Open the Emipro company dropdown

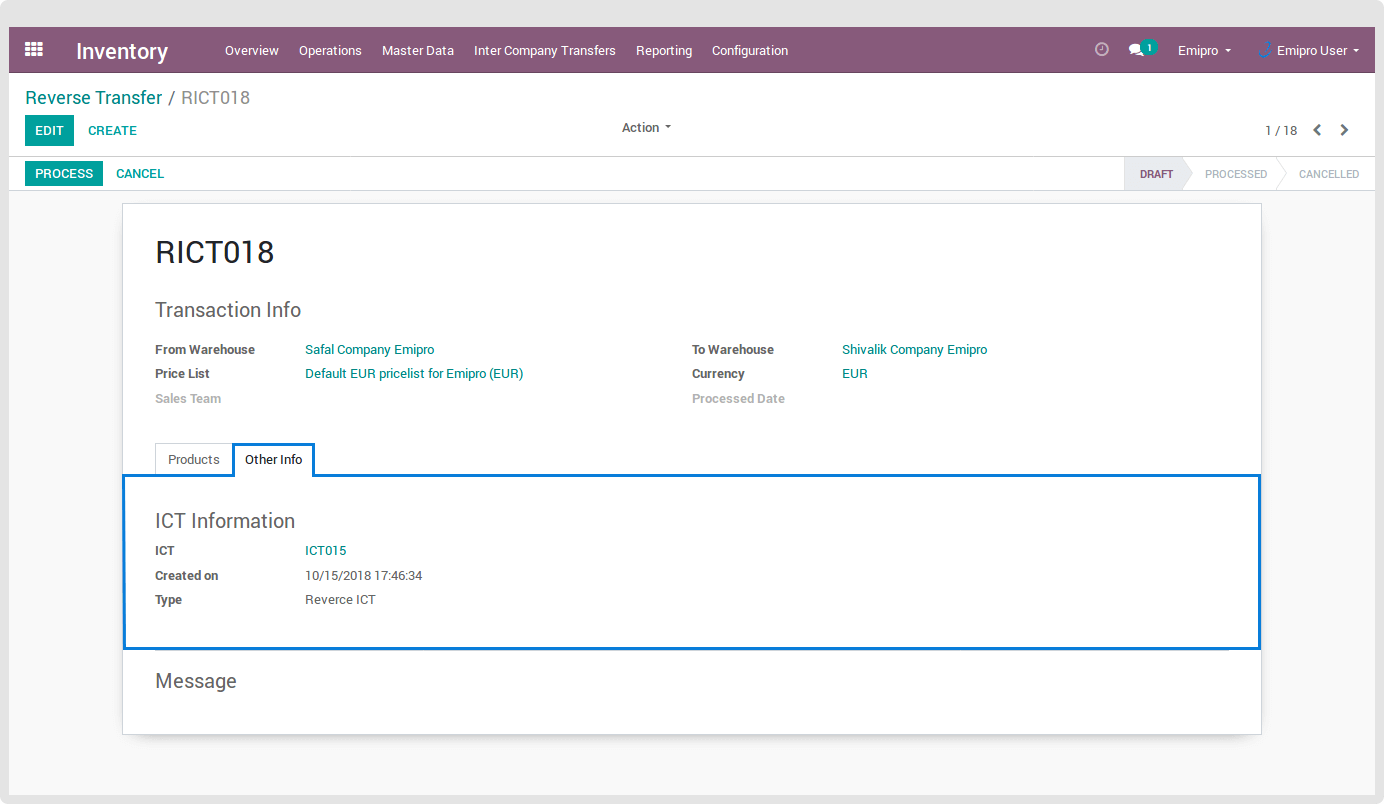1204,50
